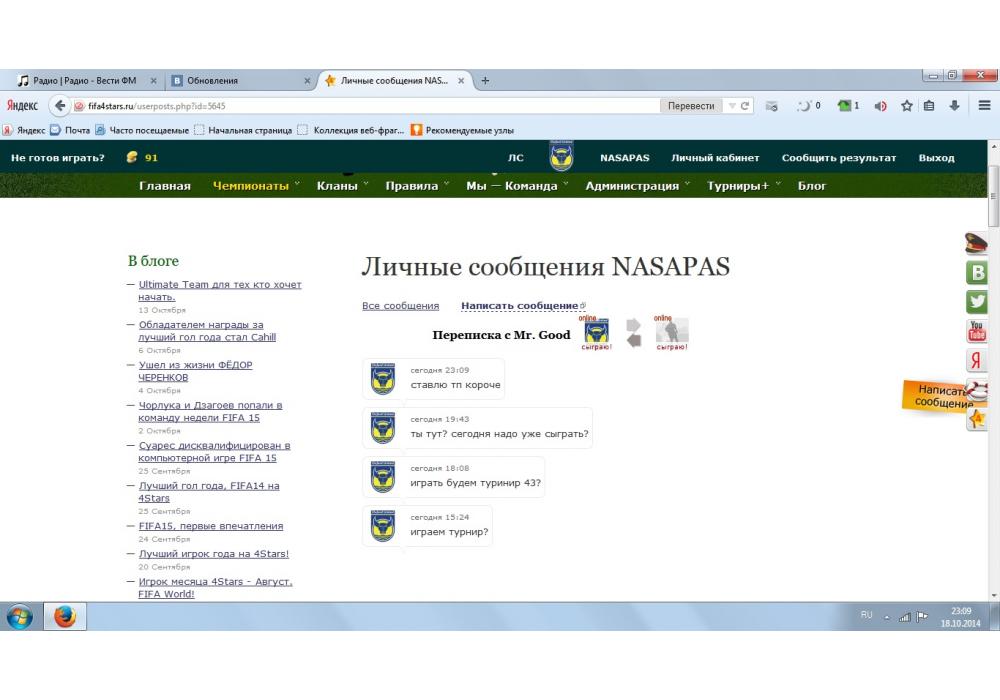This screenshot has height=700, width=1000.
Task: Click the Перевести button in the address bar
Action: click(x=691, y=106)
